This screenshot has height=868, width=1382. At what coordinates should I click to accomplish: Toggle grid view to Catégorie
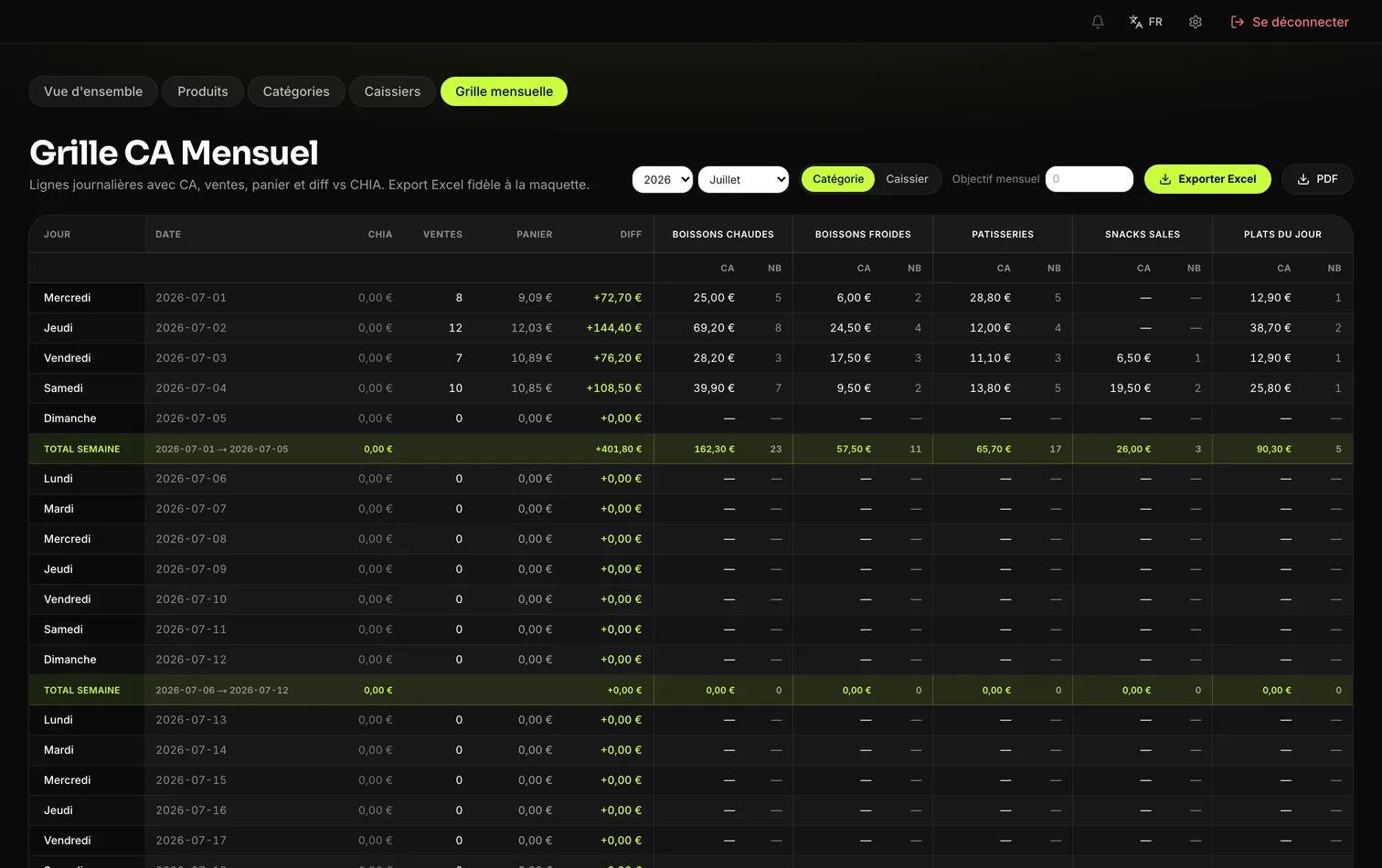point(838,179)
